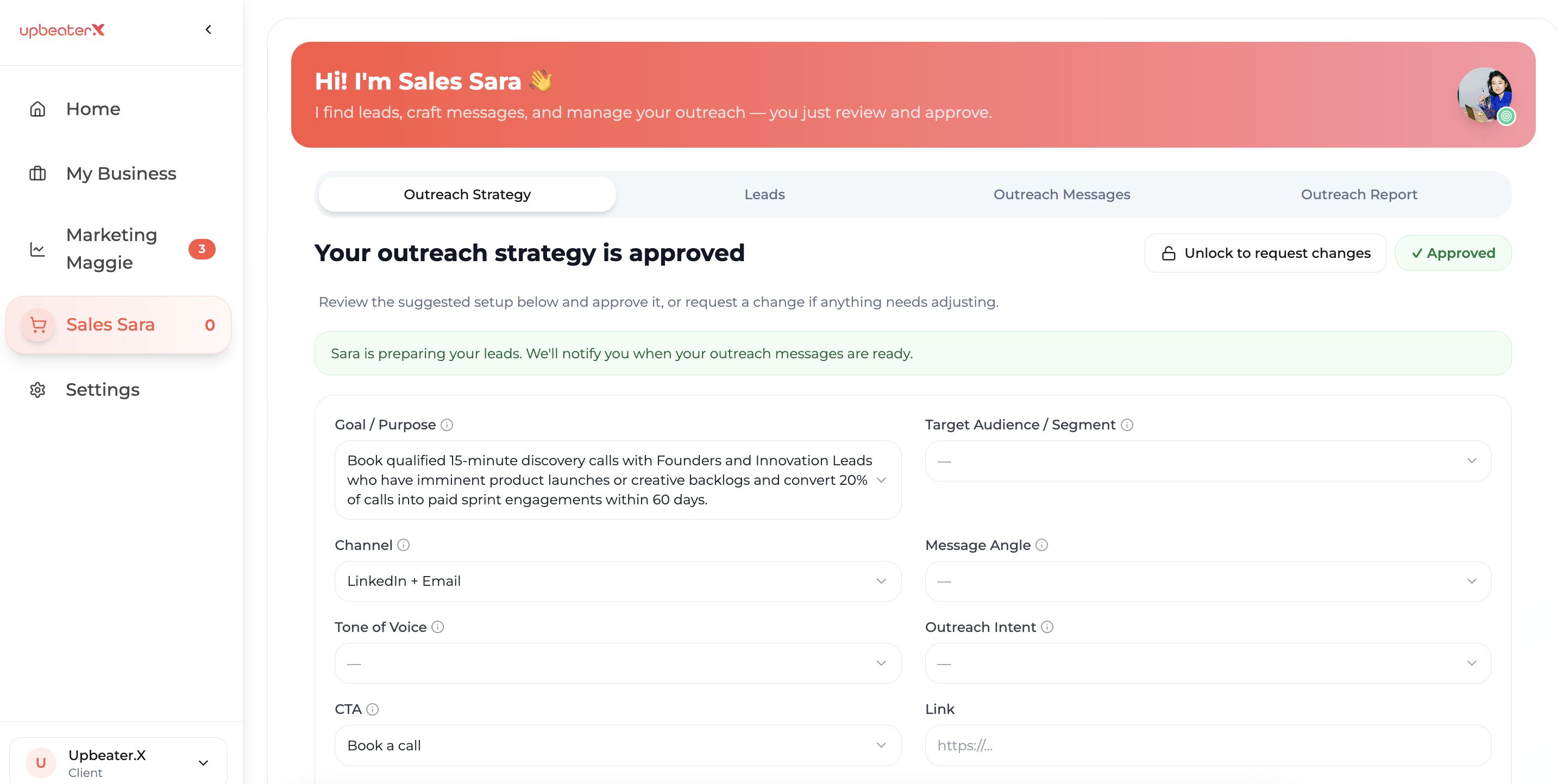Click the My Business briefcase icon
The image size is (1557, 784).
[x=37, y=173]
